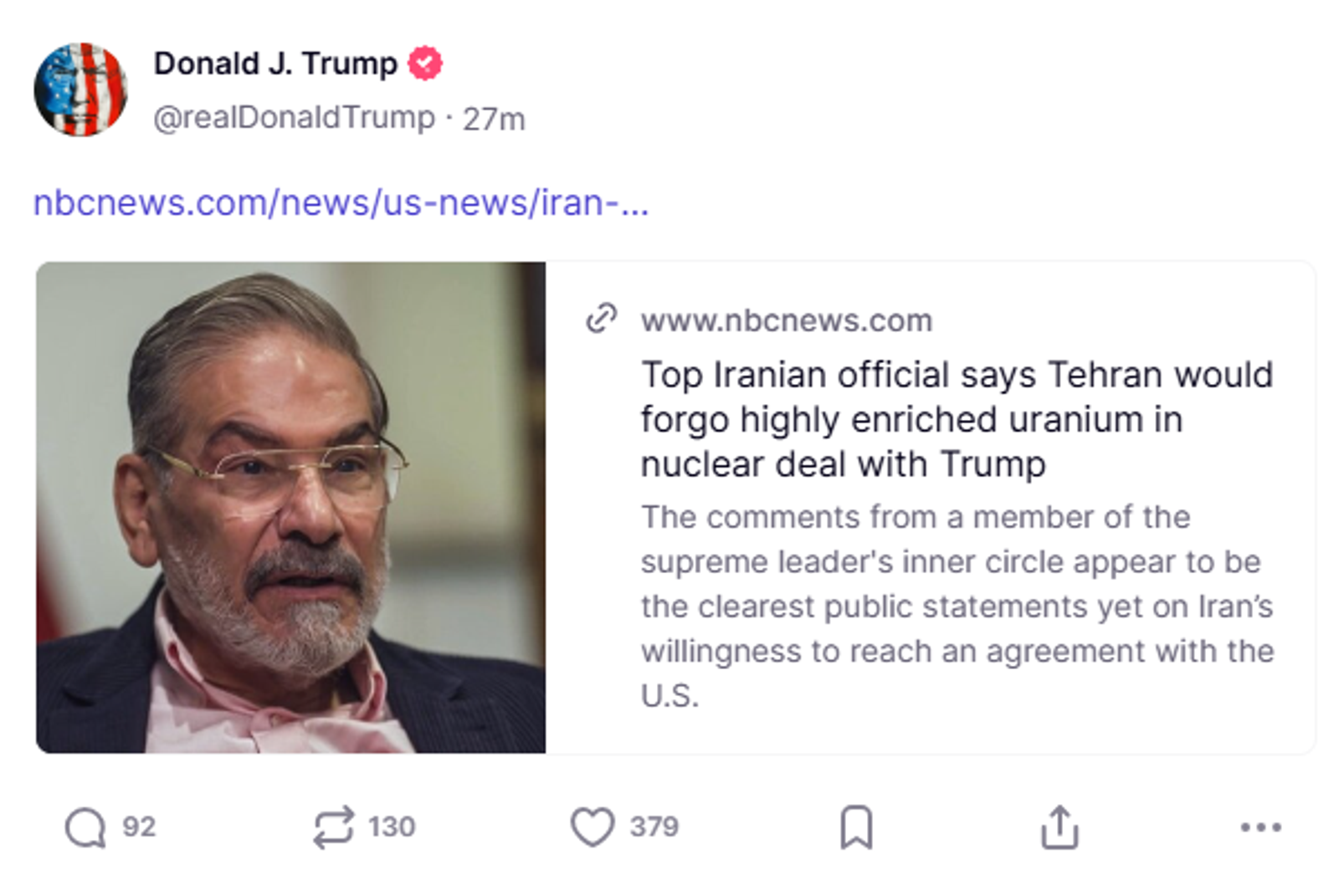This screenshot has width=1339, height=896.
Task: Open the Donald J. Trump profile name
Action: pos(275,64)
